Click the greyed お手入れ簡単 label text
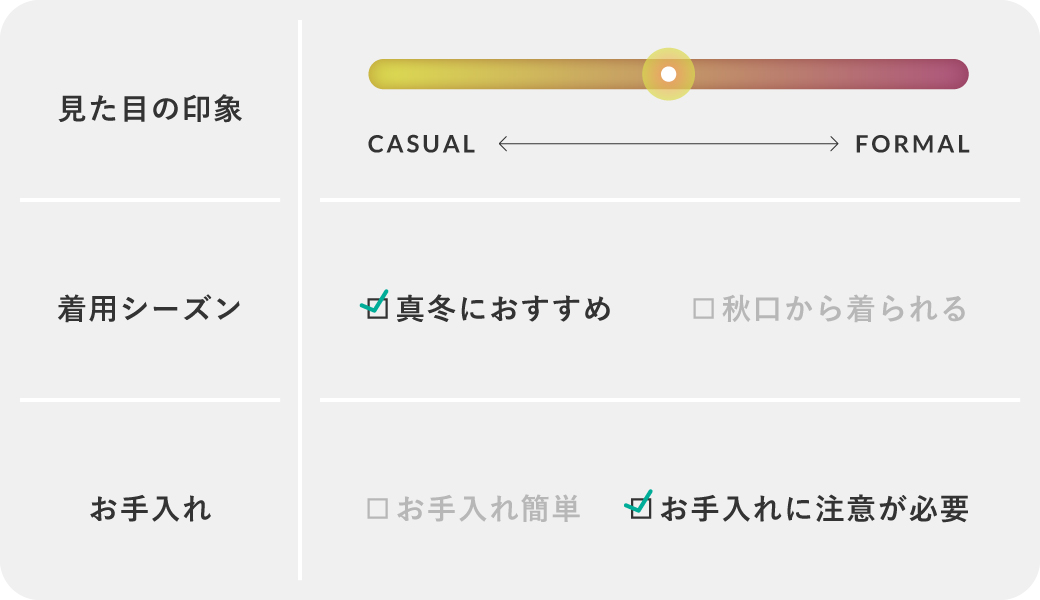 click(489, 509)
